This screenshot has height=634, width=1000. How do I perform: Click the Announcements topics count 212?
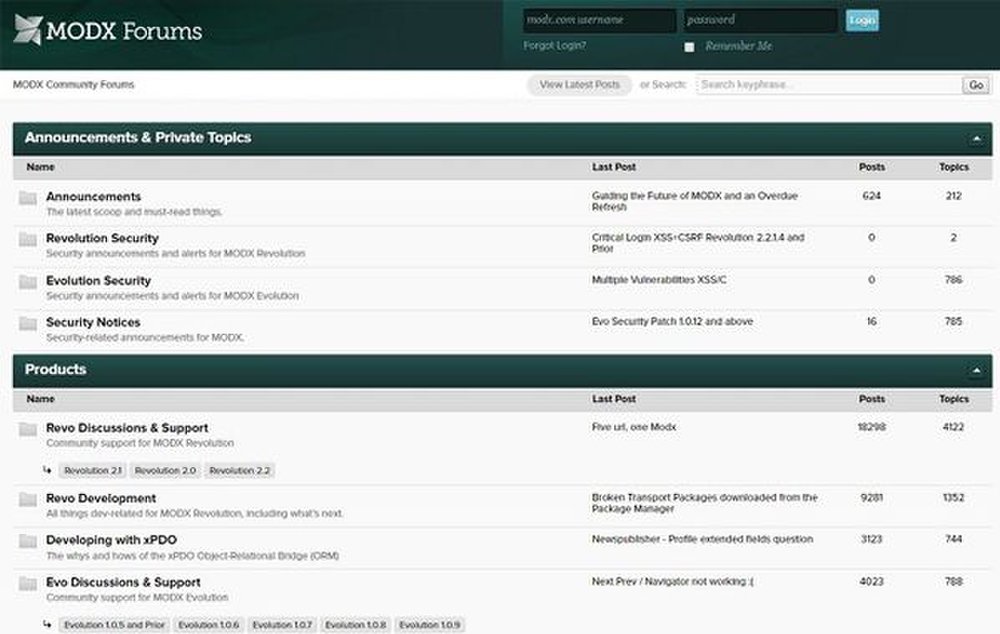click(x=953, y=196)
